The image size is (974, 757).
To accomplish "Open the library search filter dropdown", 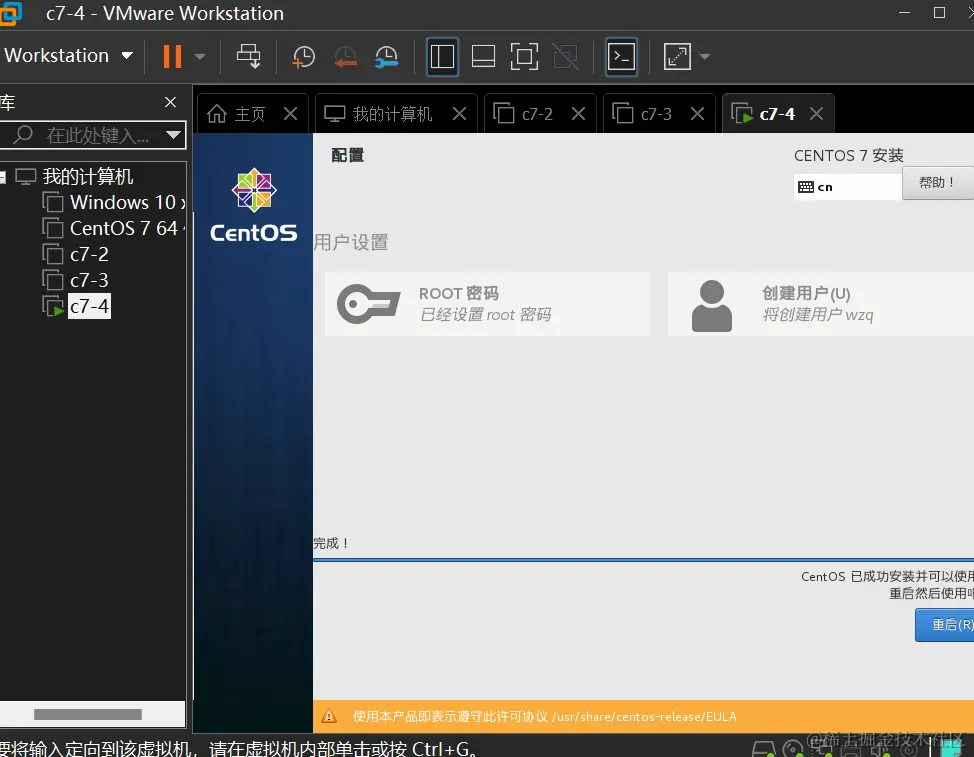I will point(173,135).
